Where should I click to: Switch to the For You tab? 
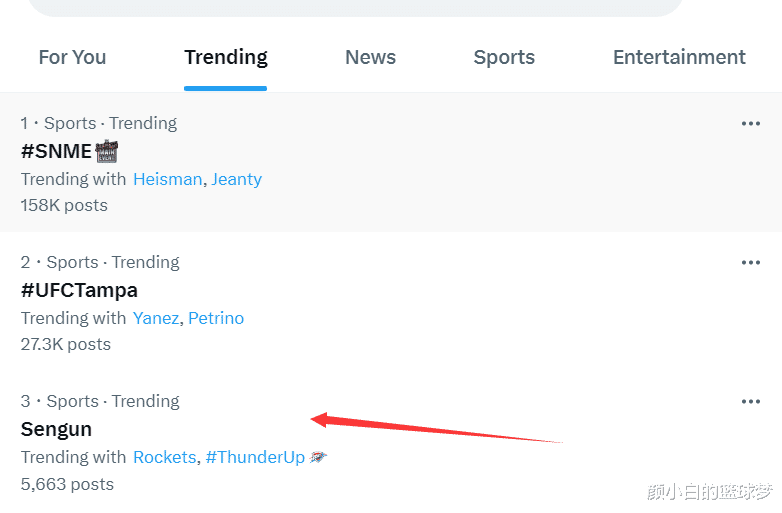(72, 57)
